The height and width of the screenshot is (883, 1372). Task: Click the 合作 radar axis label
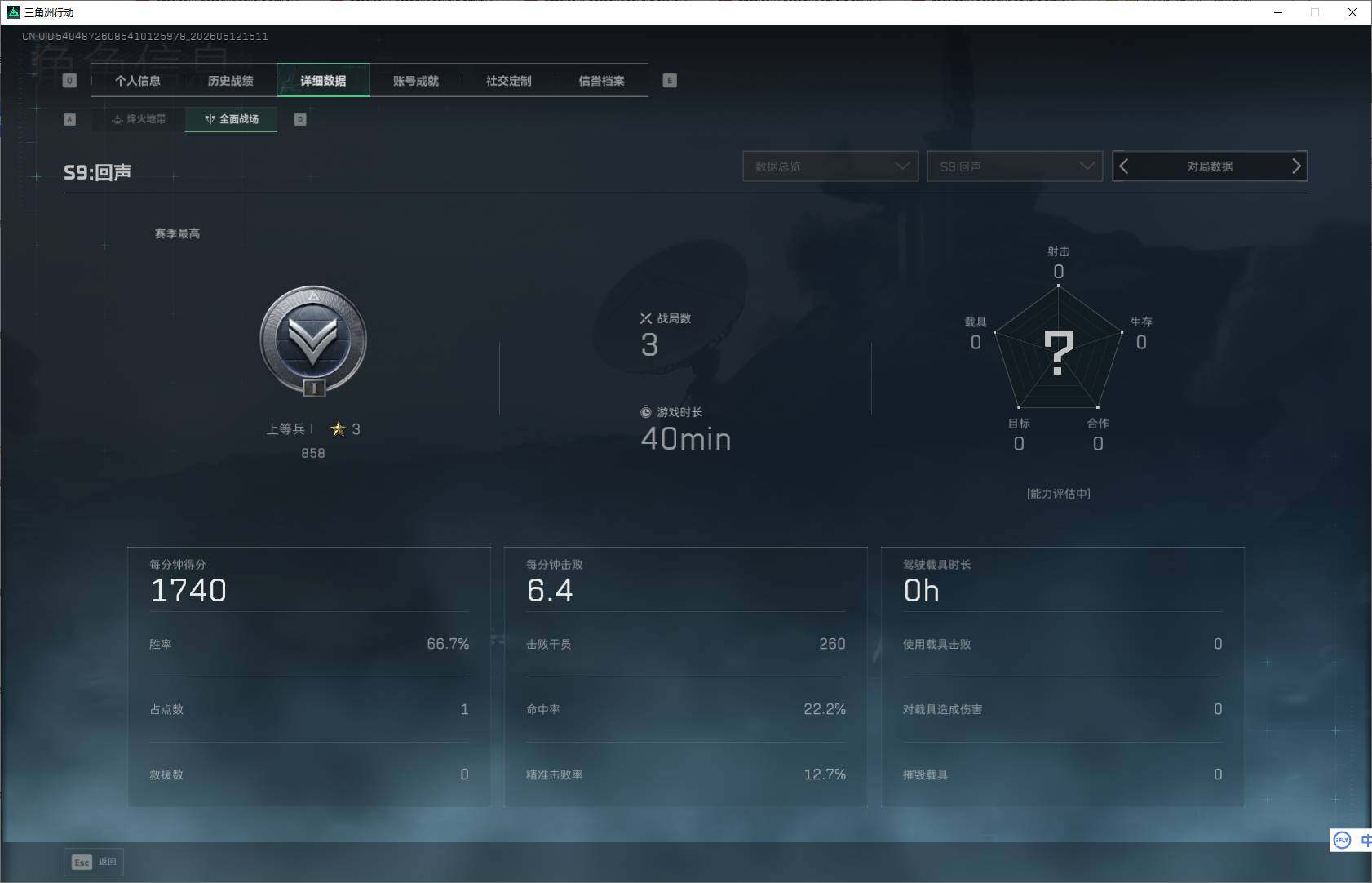[1098, 423]
